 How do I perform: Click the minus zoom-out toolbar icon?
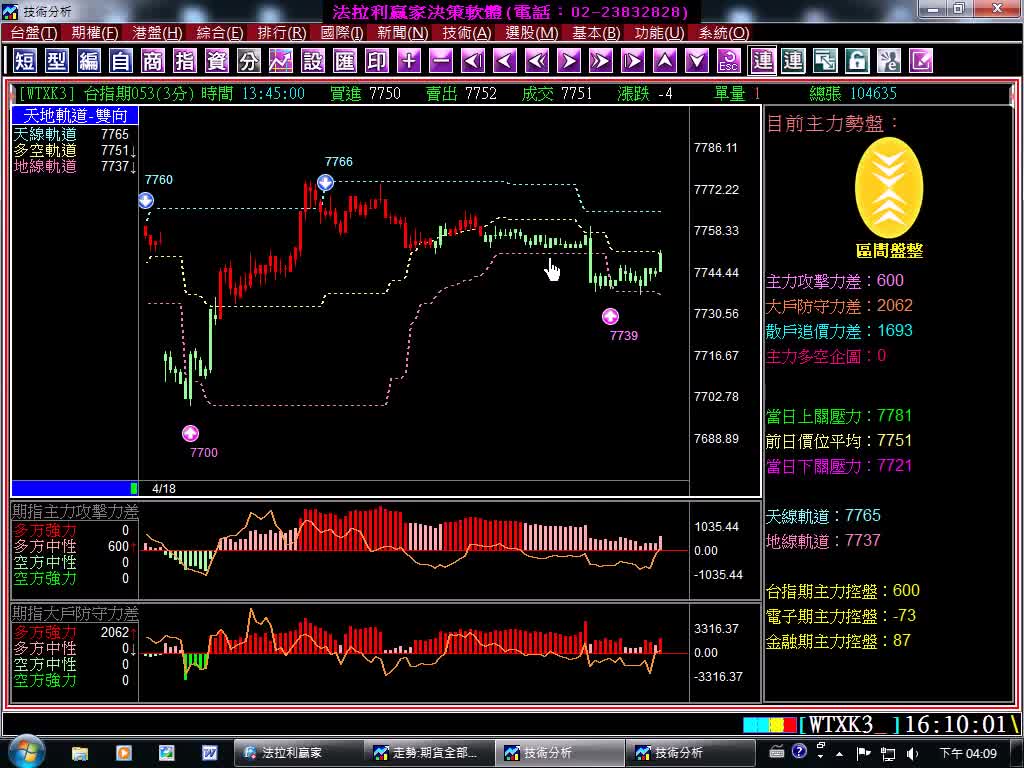(441, 61)
